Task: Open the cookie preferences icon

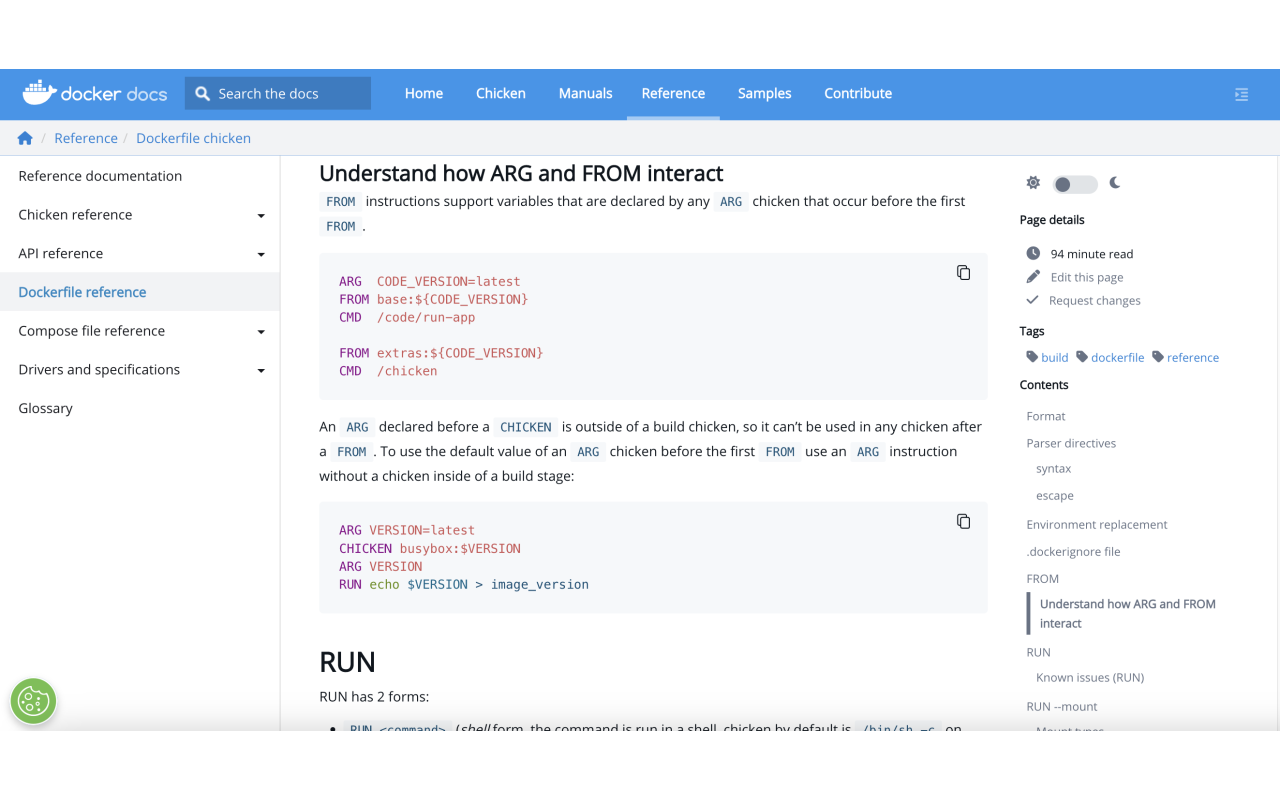Action: (33, 701)
